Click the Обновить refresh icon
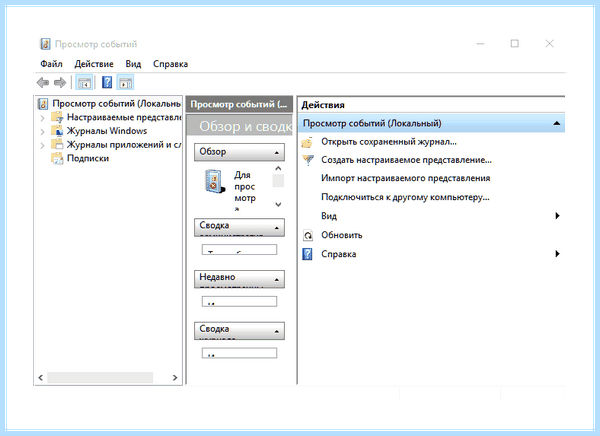 (x=308, y=235)
